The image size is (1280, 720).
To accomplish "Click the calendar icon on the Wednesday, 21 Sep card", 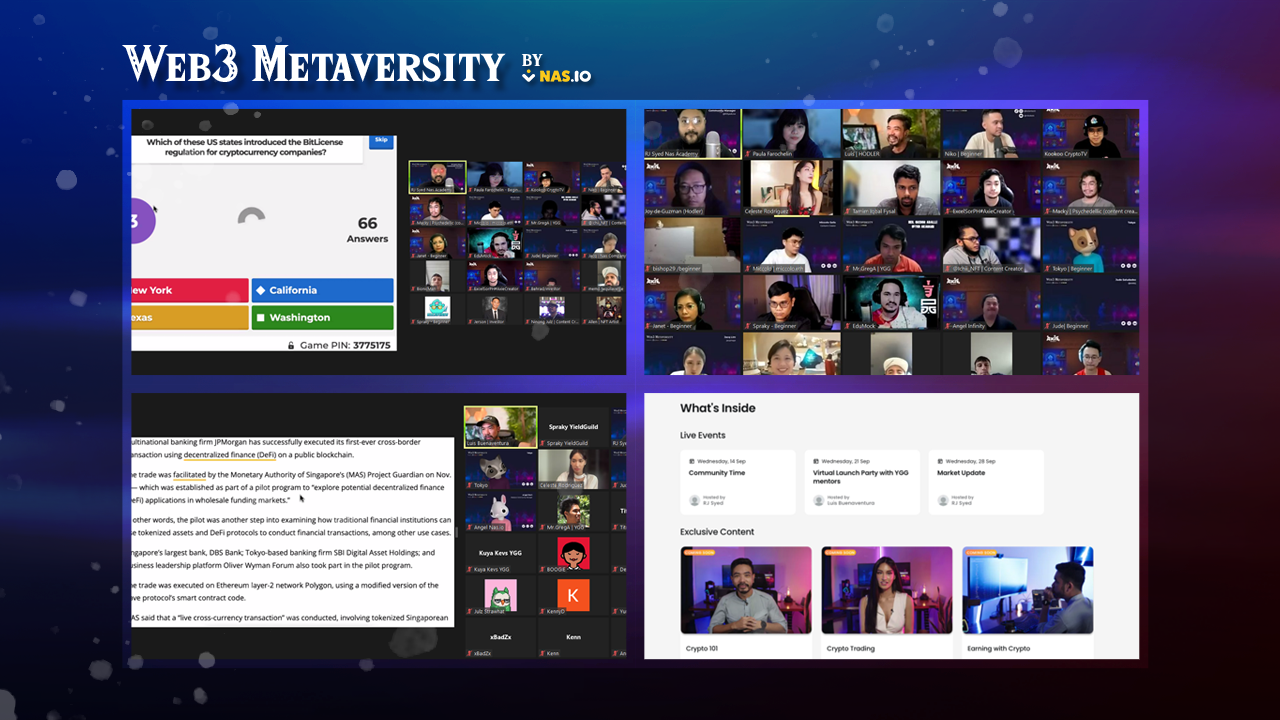I will (x=816, y=461).
